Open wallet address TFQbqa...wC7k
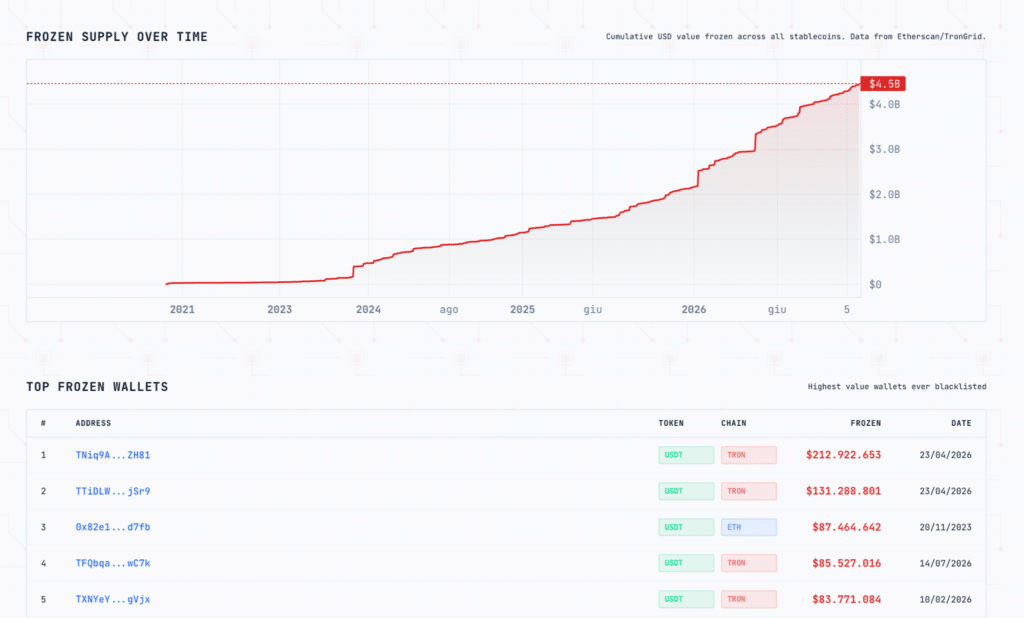This screenshot has height=618, width=1024. (x=112, y=563)
